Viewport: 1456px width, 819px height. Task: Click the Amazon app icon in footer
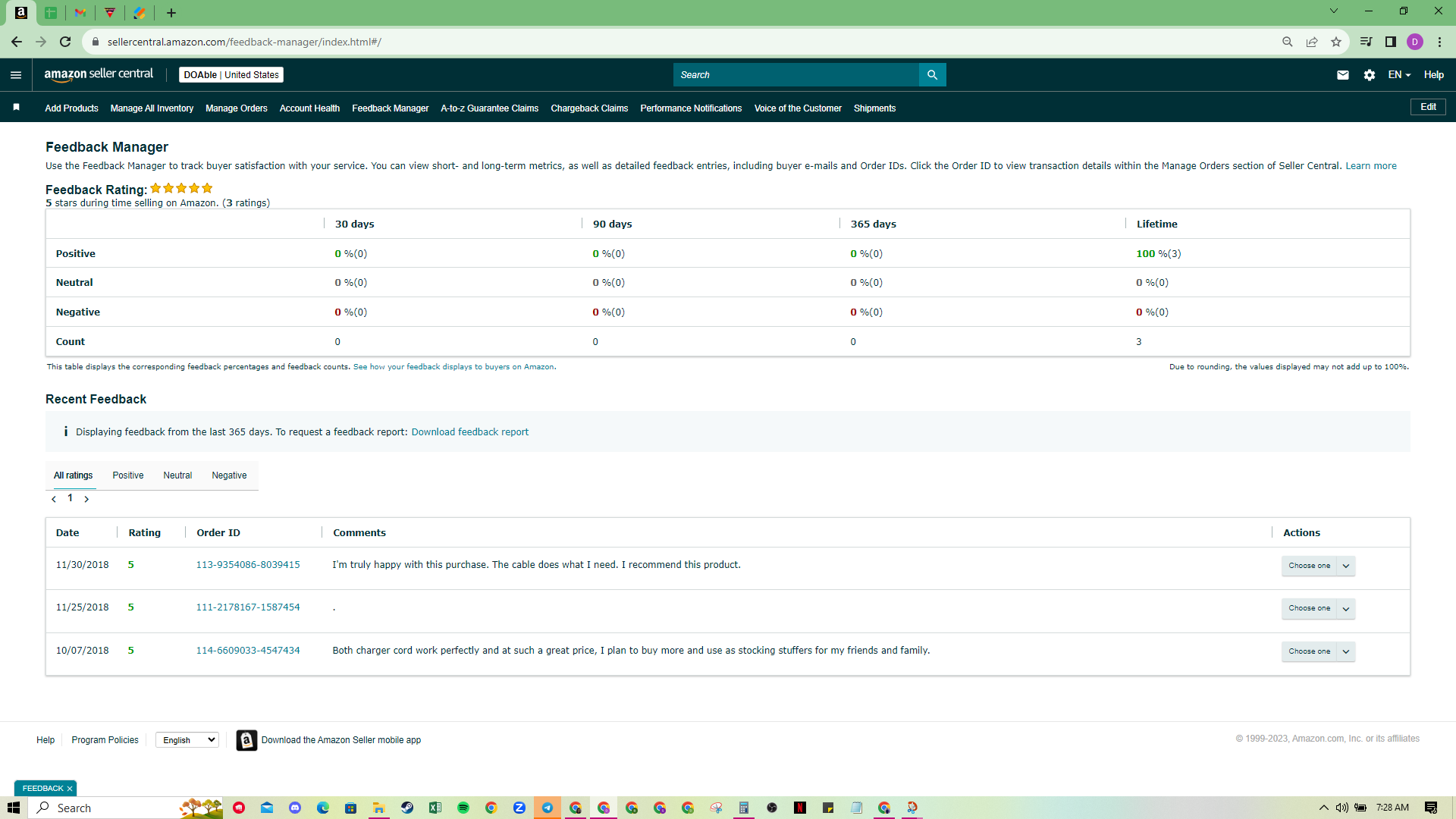[246, 740]
